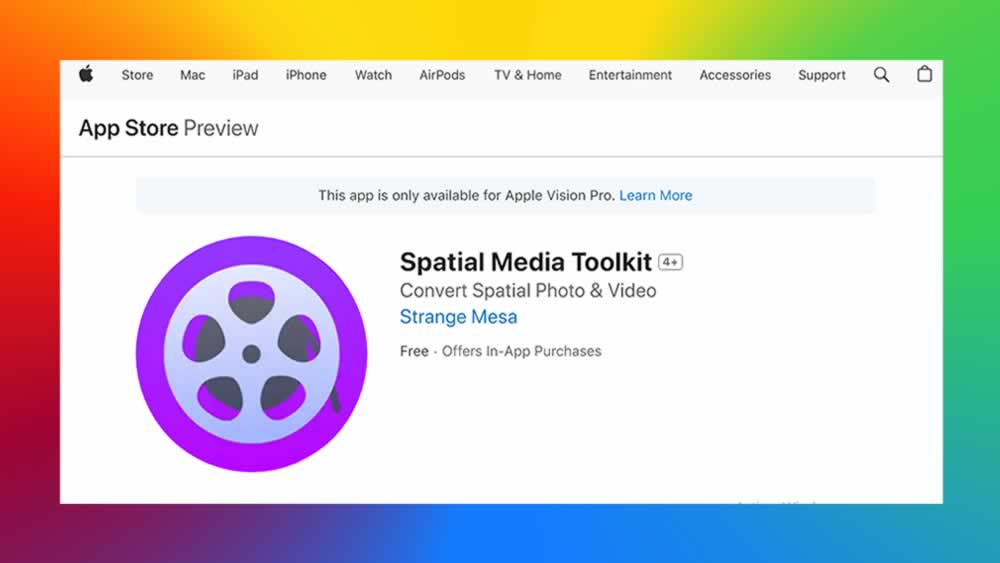Viewport: 1000px width, 563px height.
Task: Click the 4+ age rating badge
Action: 670,262
